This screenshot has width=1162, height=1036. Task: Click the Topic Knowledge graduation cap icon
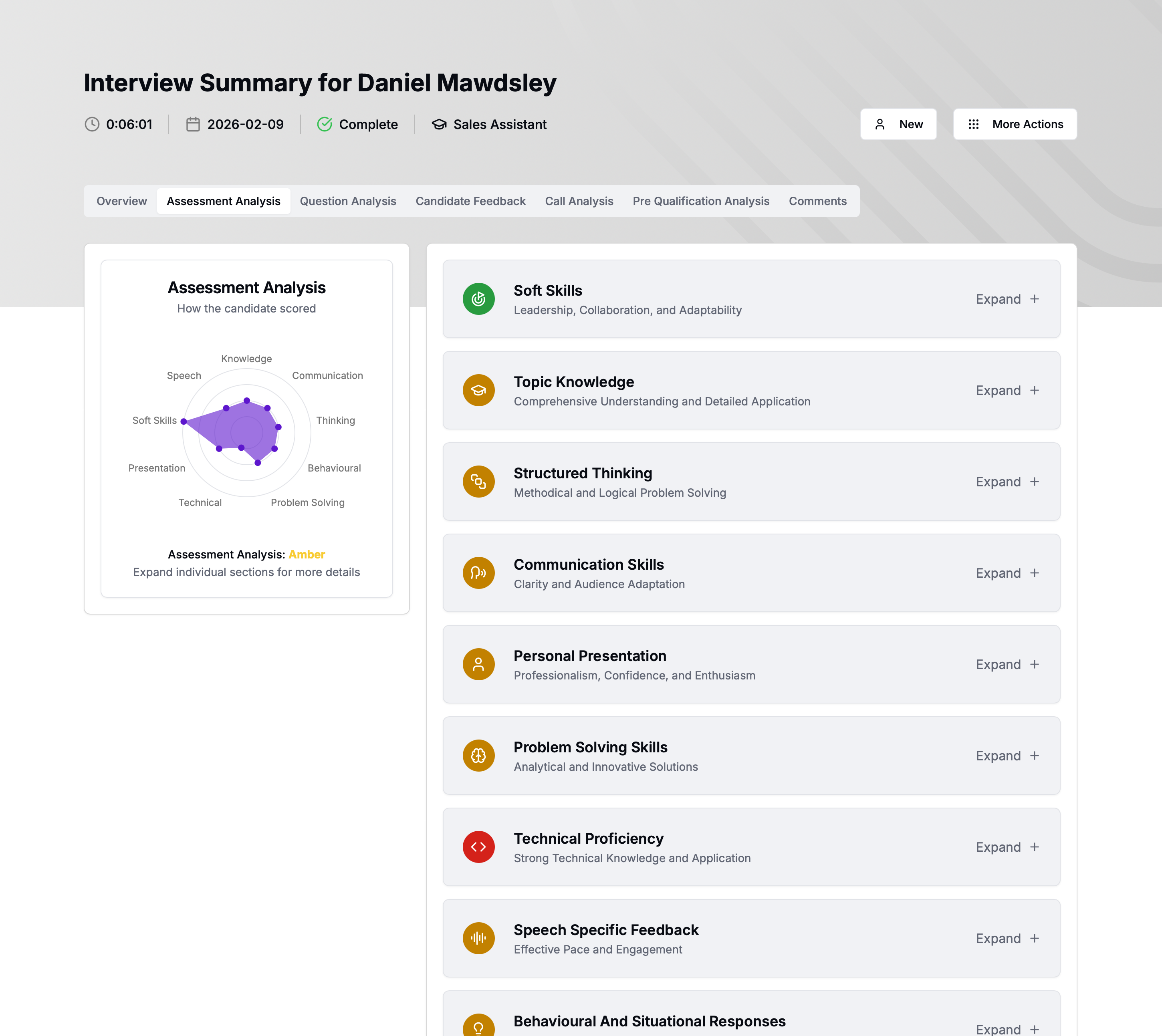click(x=478, y=391)
